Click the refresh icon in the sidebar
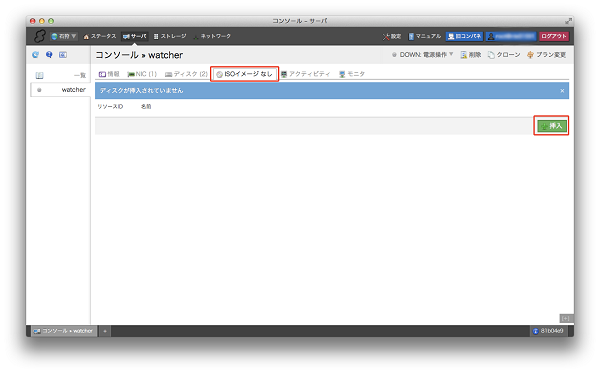The width and height of the screenshot is (600, 373). tap(36, 55)
